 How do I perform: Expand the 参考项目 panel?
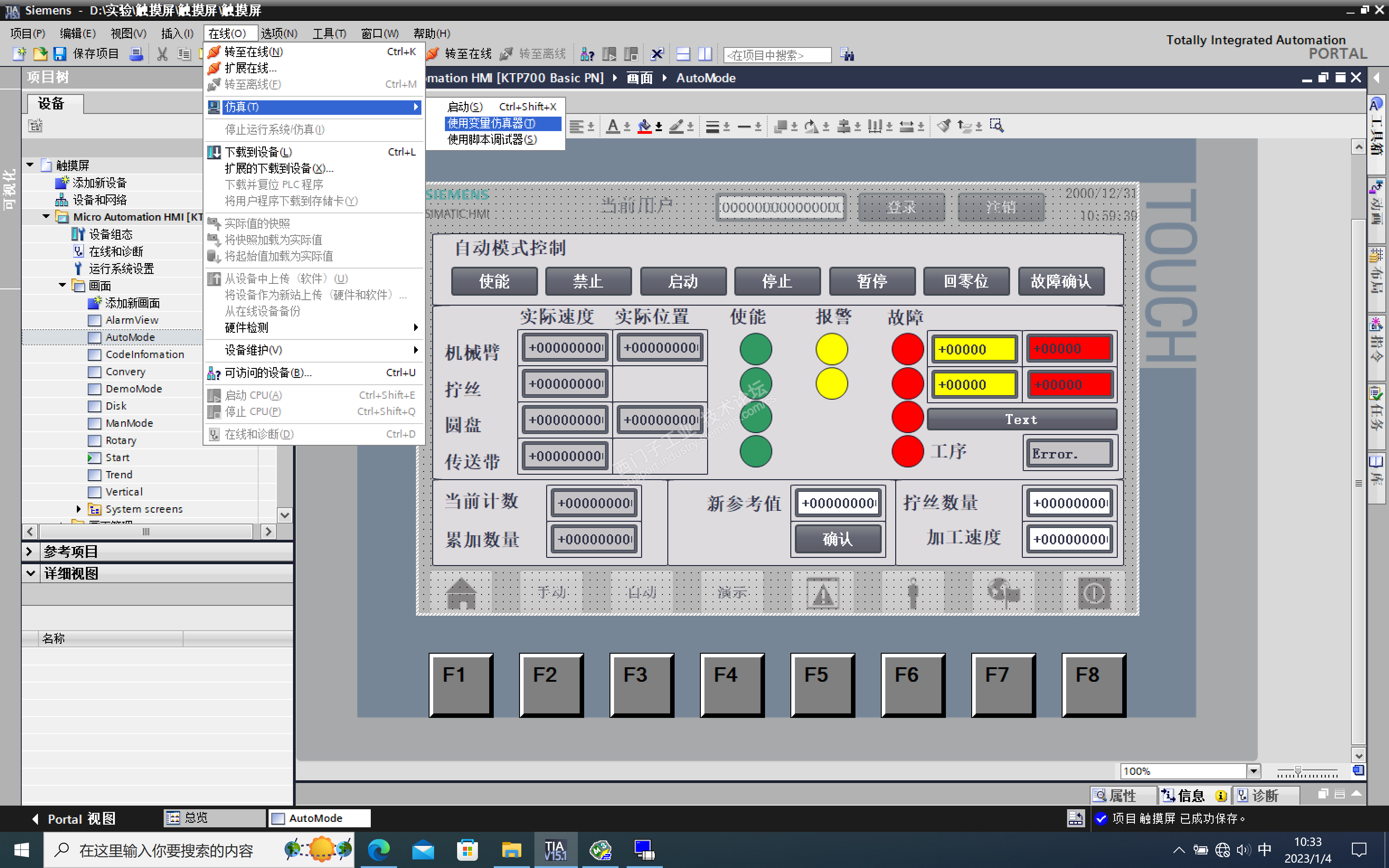tap(30, 551)
